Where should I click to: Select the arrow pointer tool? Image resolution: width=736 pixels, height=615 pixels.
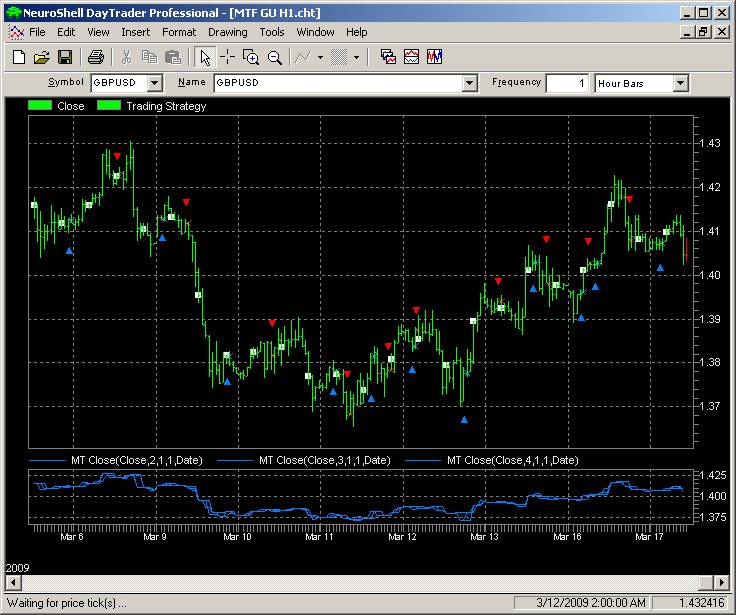(205, 57)
